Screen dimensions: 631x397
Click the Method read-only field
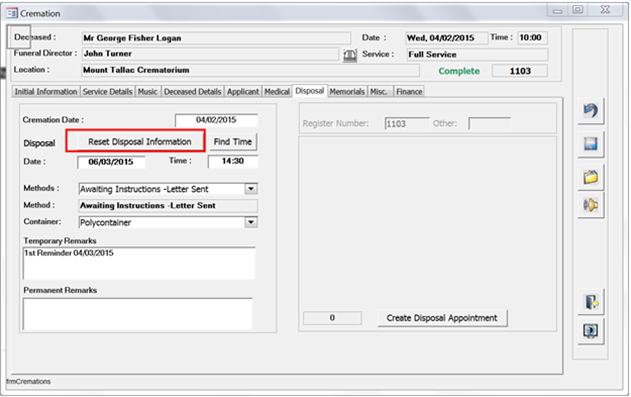(x=168, y=206)
